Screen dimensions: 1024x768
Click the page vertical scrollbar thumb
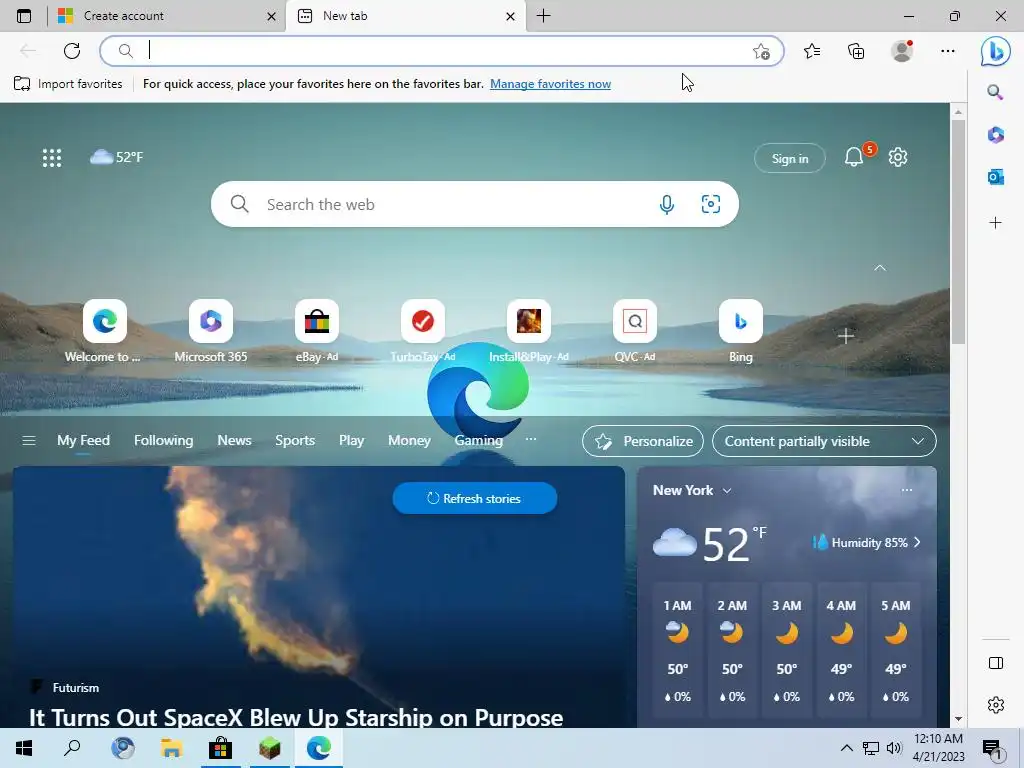click(x=958, y=232)
